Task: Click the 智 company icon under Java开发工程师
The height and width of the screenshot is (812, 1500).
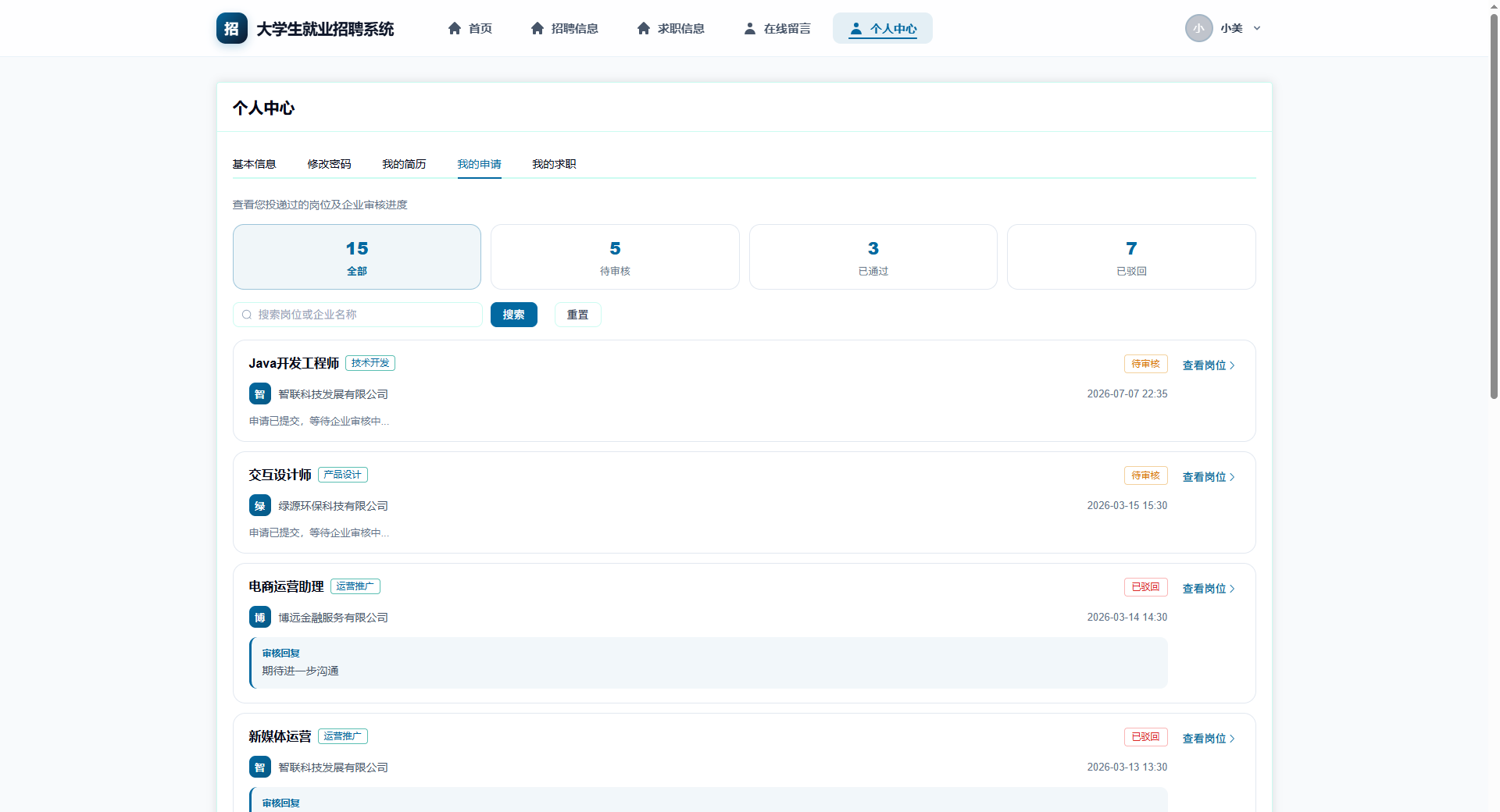Action: pos(260,394)
